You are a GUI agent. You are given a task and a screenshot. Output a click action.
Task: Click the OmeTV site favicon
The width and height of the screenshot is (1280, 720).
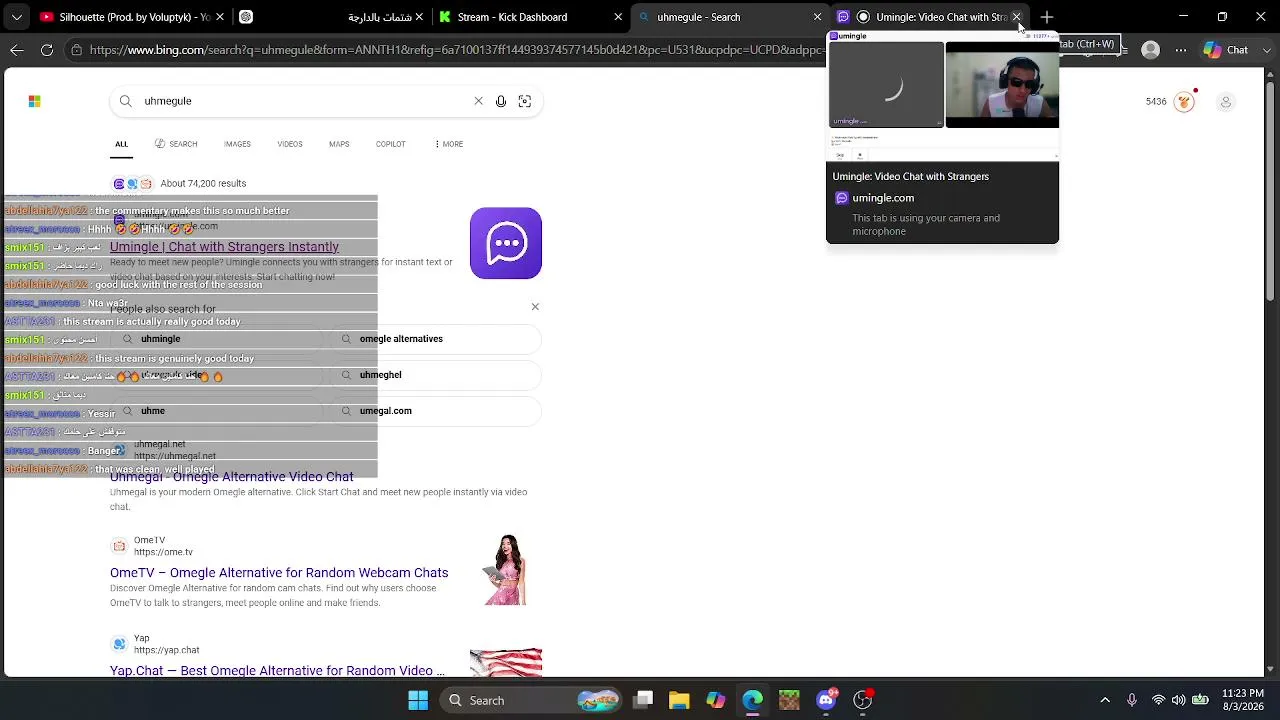(119, 546)
